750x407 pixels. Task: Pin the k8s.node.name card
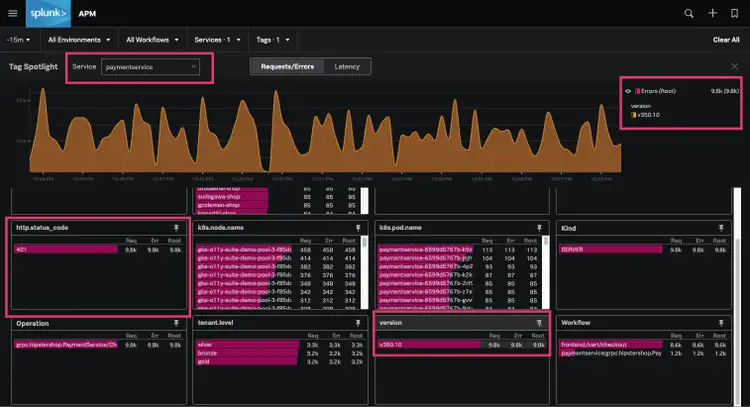(x=356, y=228)
